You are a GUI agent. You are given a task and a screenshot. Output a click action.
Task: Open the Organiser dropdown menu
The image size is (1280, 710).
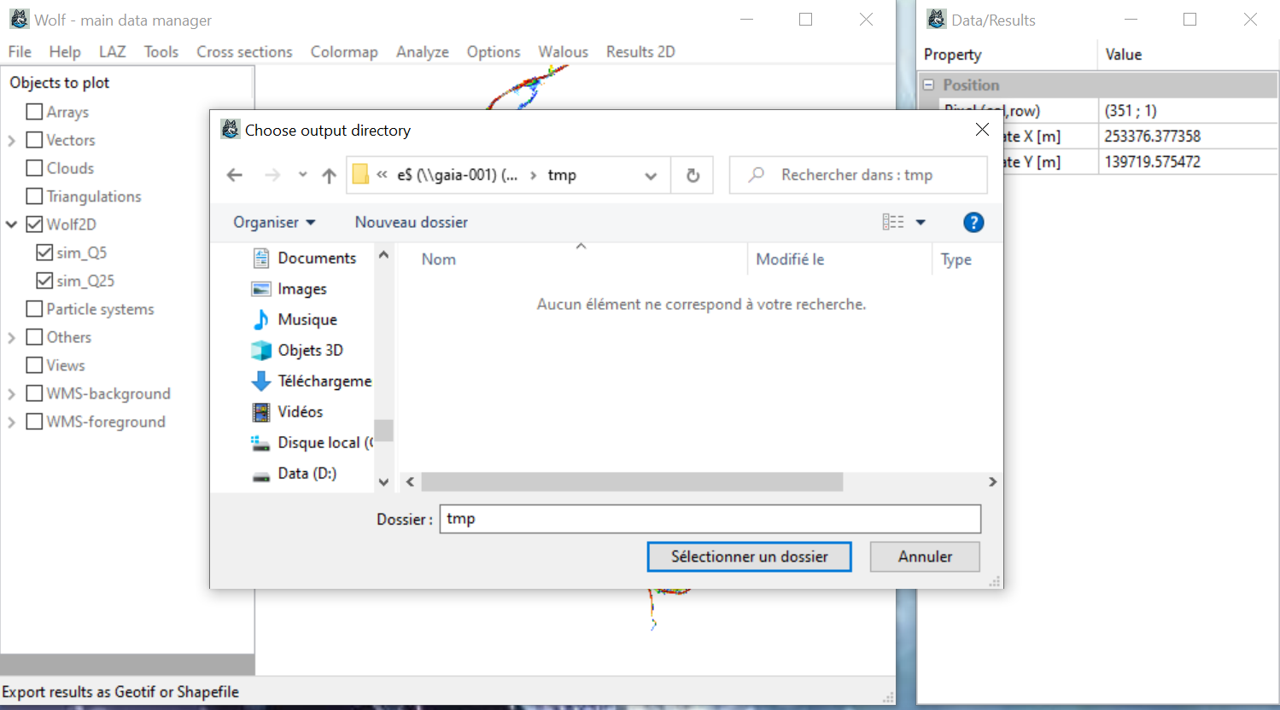pos(274,222)
